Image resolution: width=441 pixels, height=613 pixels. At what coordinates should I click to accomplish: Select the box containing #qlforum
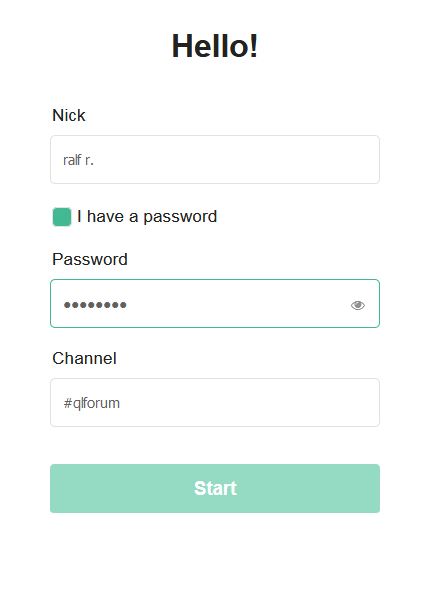pyautogui.click(x=215, y=402)
